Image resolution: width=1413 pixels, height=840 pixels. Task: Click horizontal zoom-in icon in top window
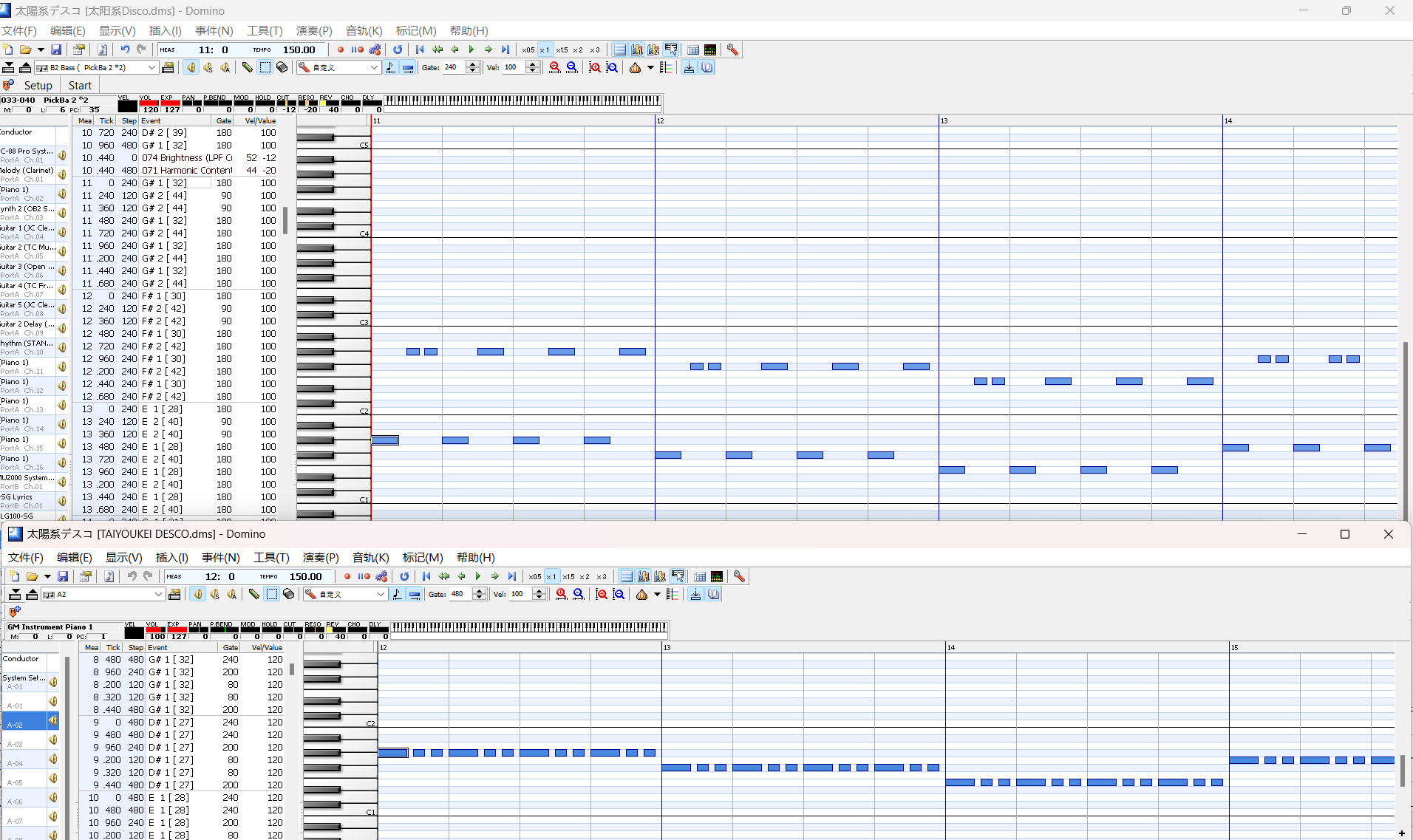[554, 67]
